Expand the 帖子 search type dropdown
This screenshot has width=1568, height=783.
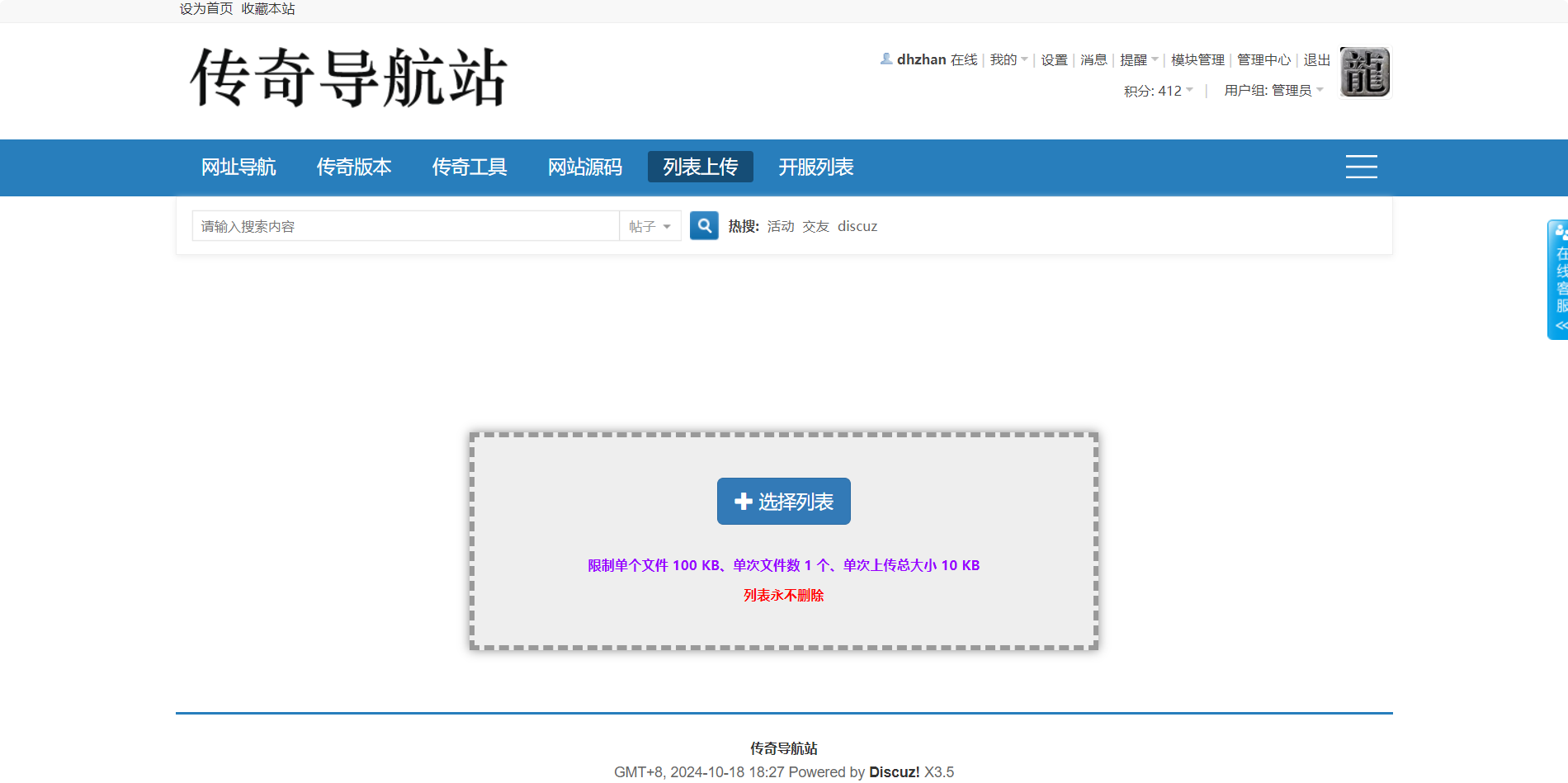coord(649,226)
